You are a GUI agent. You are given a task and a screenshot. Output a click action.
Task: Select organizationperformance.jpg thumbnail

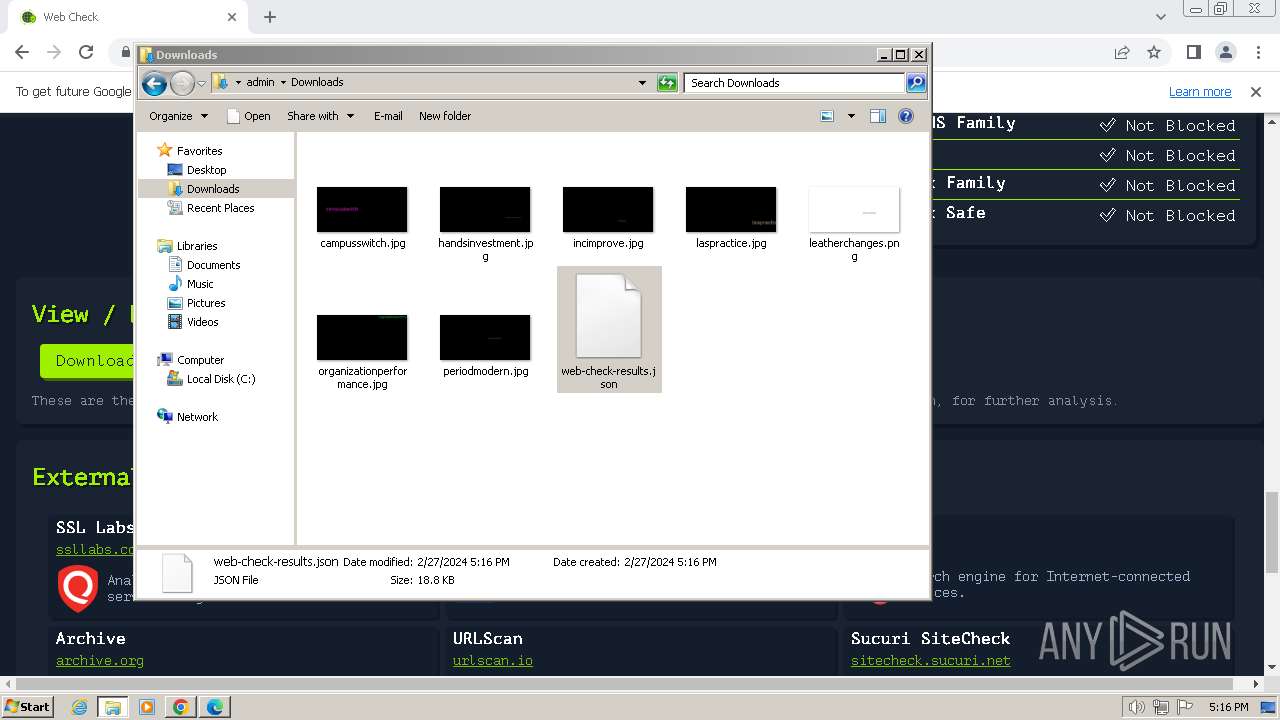[362, 338]
